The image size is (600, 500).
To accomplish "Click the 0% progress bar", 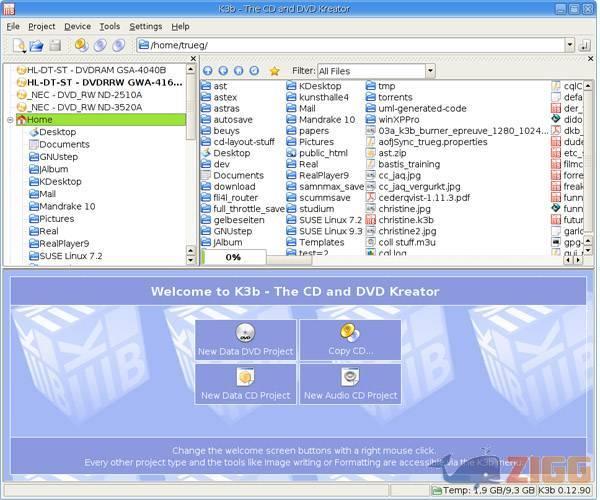I will coord(232,257).
